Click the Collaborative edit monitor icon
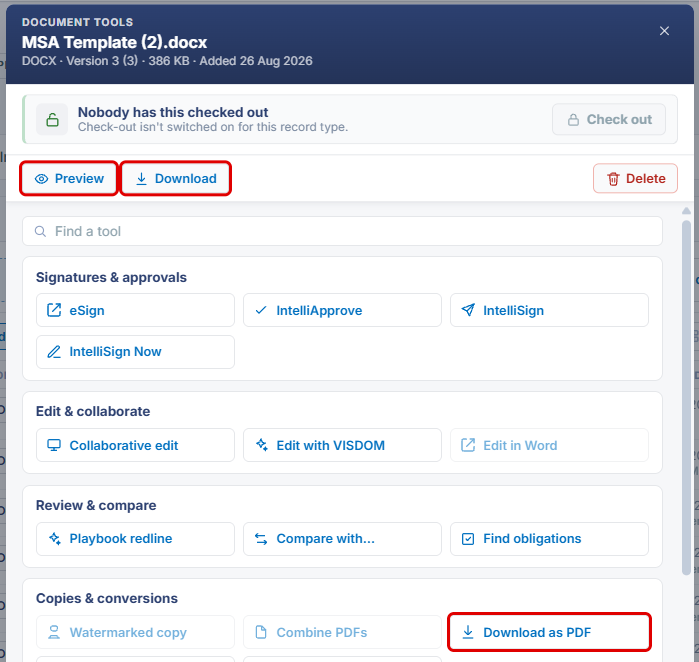 click(54, 445)
